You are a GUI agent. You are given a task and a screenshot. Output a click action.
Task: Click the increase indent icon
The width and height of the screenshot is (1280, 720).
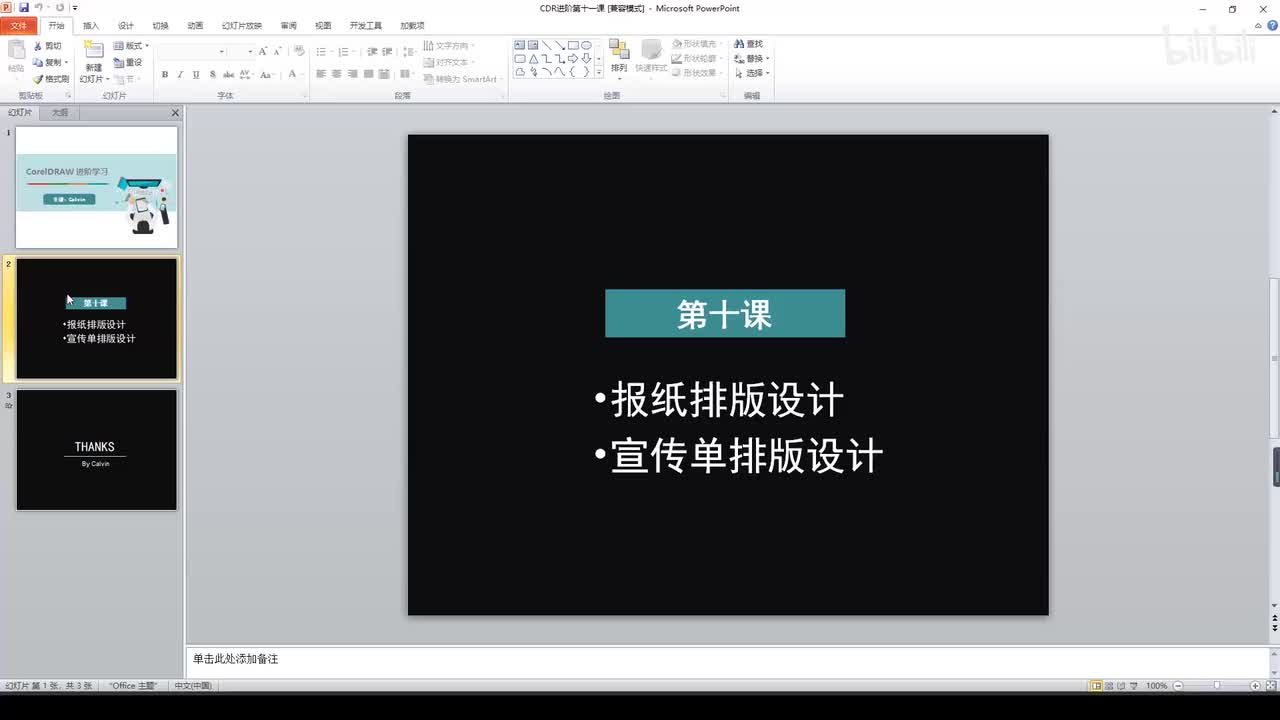pyautogui.click(x=387, y=51)
